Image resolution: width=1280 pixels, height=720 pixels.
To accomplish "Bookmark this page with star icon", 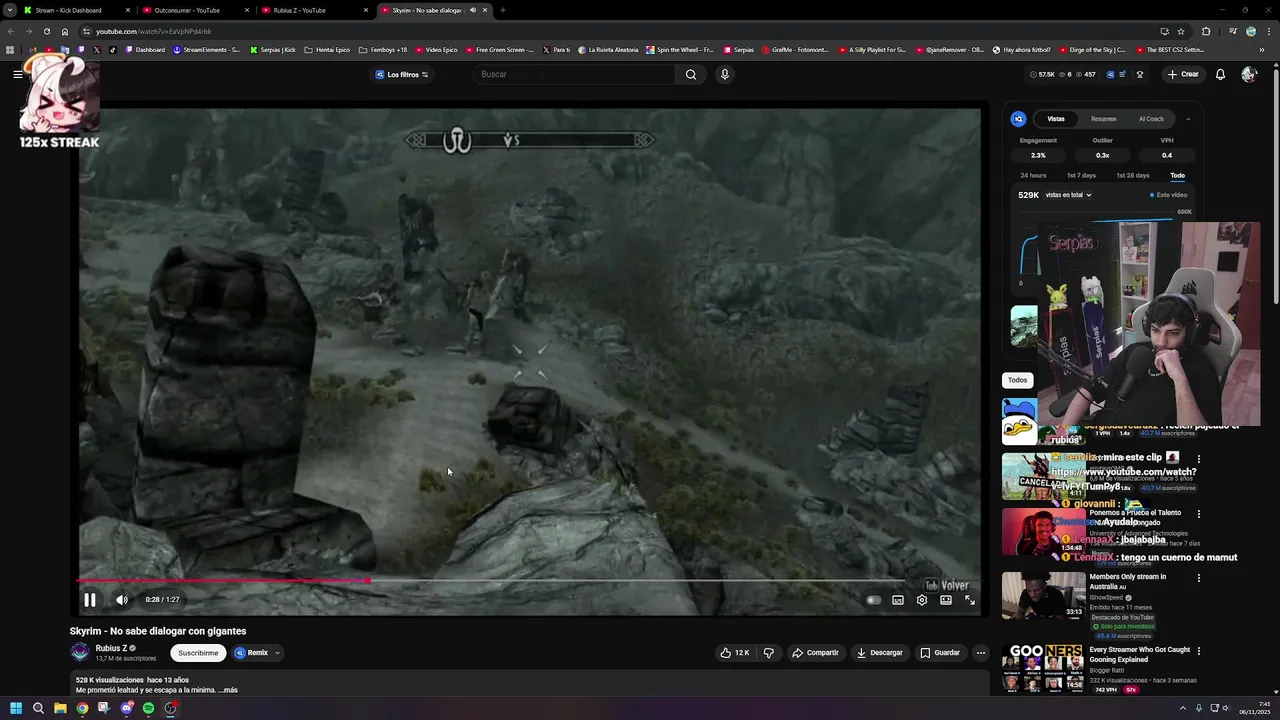I will click(1181, 31).
